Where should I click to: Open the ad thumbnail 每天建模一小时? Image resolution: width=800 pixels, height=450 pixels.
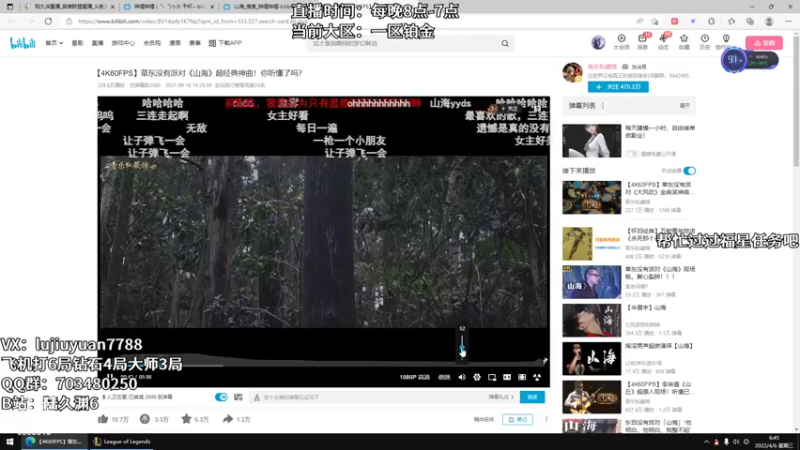[592, 141]
